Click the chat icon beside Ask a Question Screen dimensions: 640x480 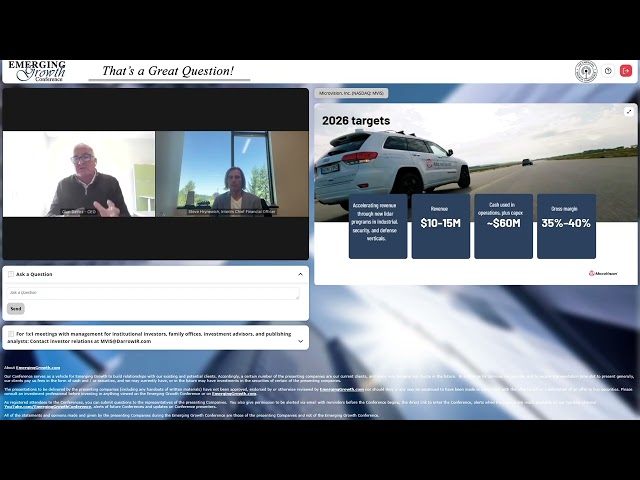[x=11, y=274]
